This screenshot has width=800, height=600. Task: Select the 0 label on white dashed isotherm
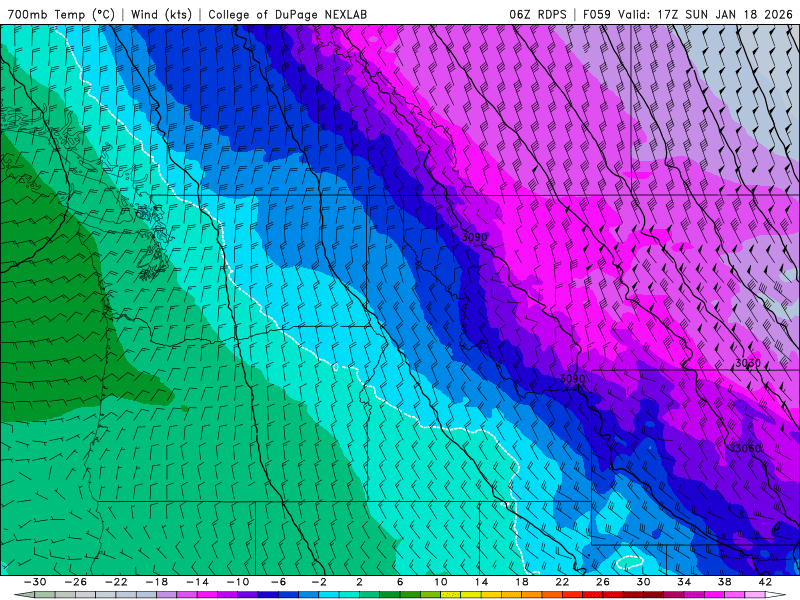[x=335, y=367]
